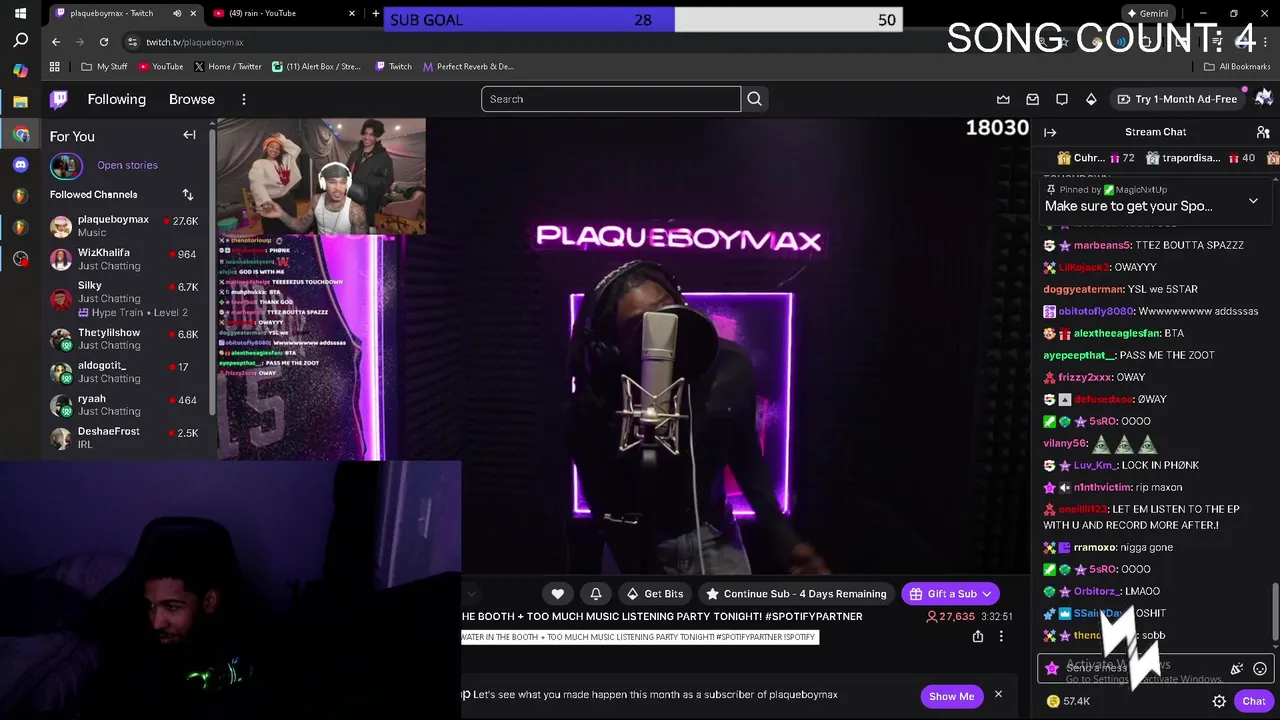Collapse the For You sidebar
Screen dimensions: 1280x720
pyautogui.click(x=189, y=135)
